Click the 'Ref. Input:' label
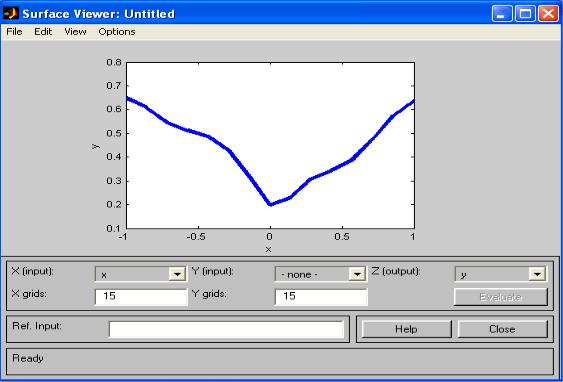This screenshot has width=563, height=382. pos(37,326)
